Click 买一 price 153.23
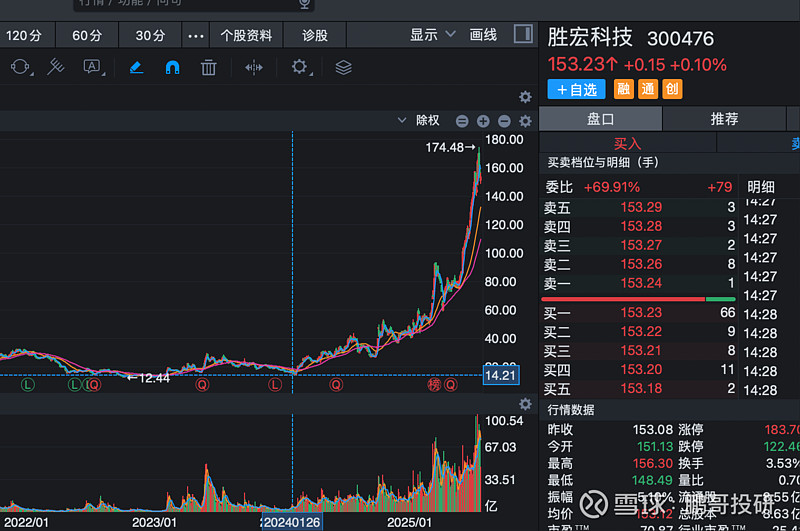800x531 pixels. 641,312
